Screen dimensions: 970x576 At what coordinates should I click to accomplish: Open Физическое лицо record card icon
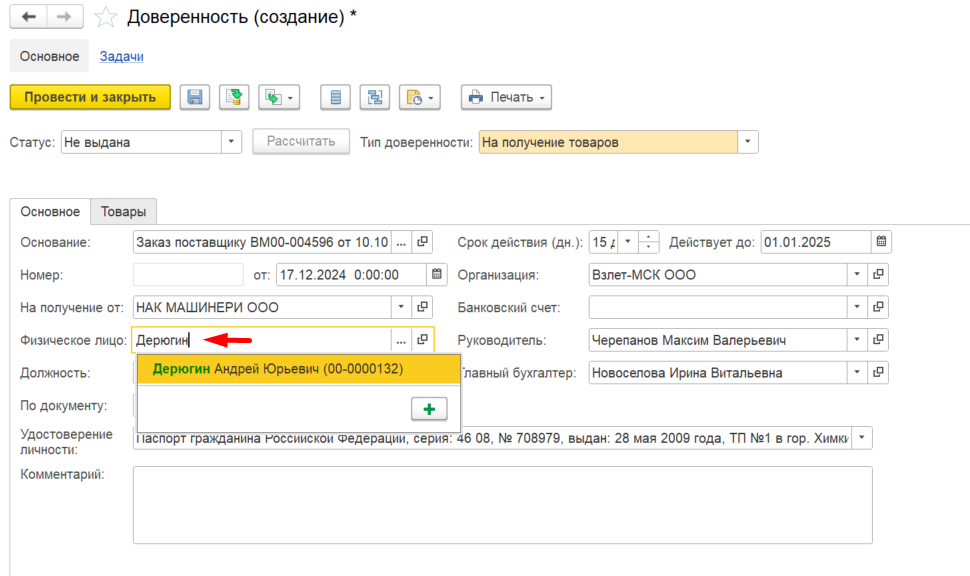(x=423, y=340)
